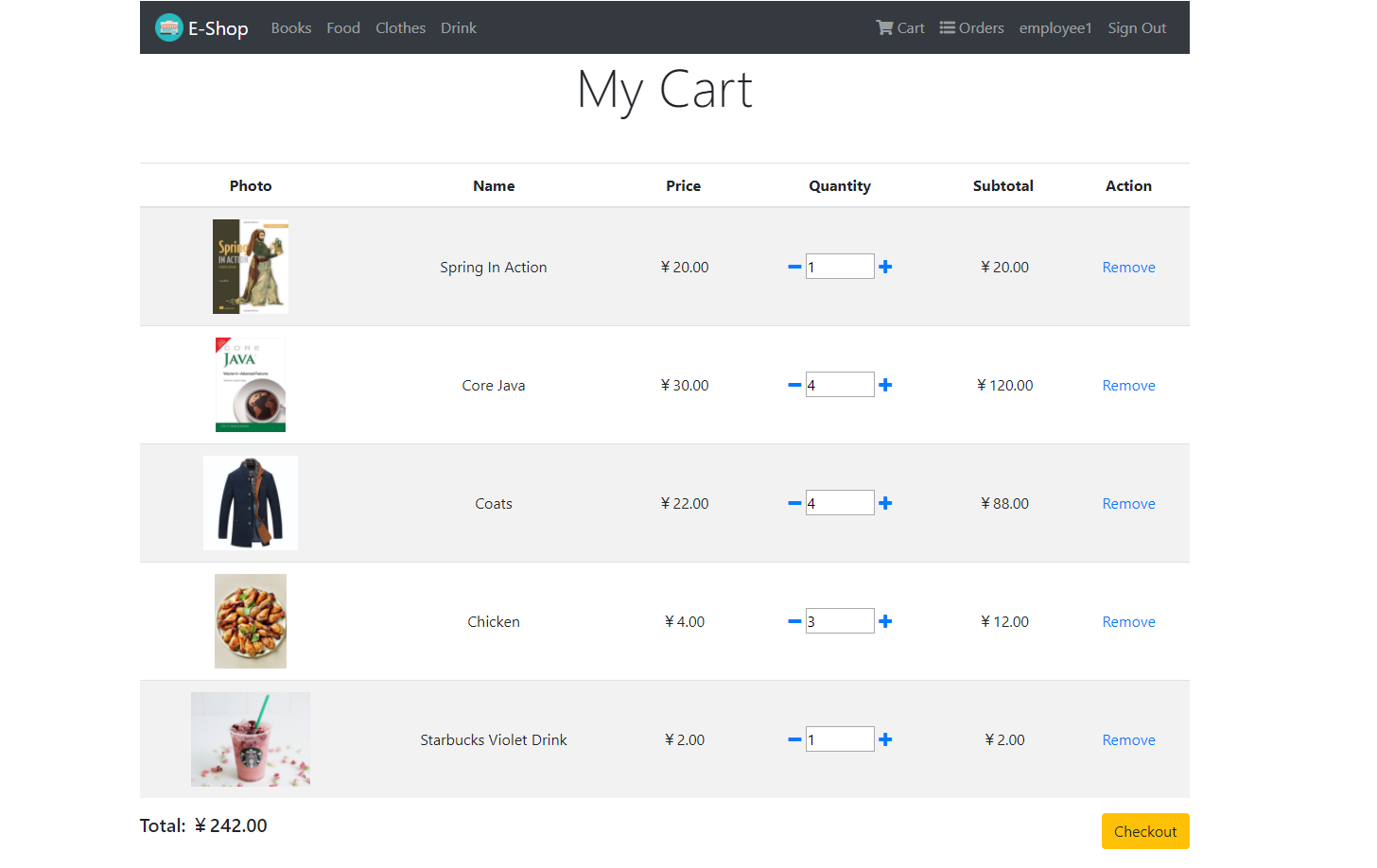Click E-Shop brand title text
The height and width of the screenshot is (868, 1377).
pos(218,28)
